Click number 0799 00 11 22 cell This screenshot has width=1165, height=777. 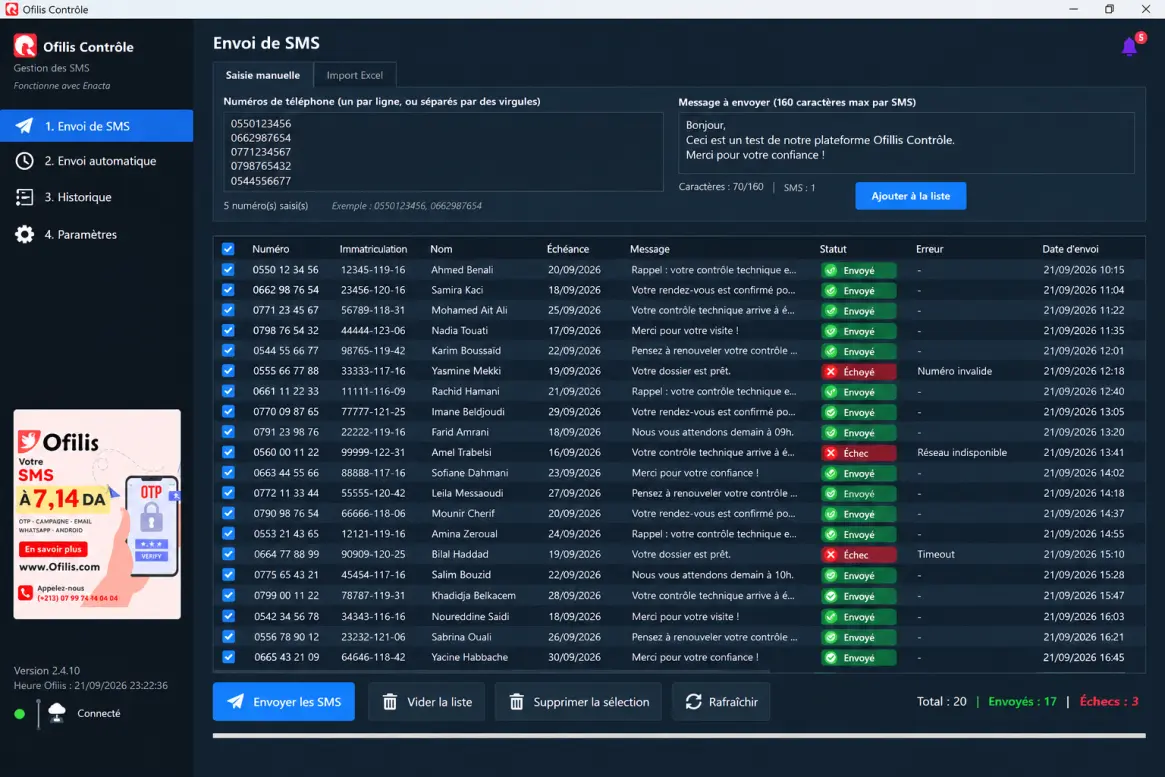285,595
